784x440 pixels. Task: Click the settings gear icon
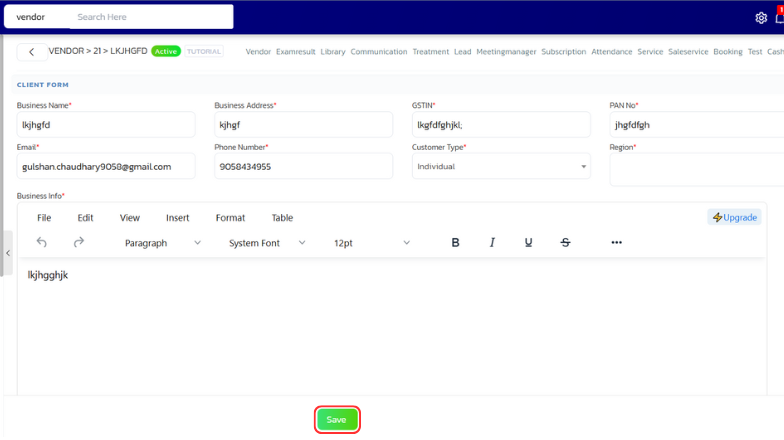coord(761,17)
